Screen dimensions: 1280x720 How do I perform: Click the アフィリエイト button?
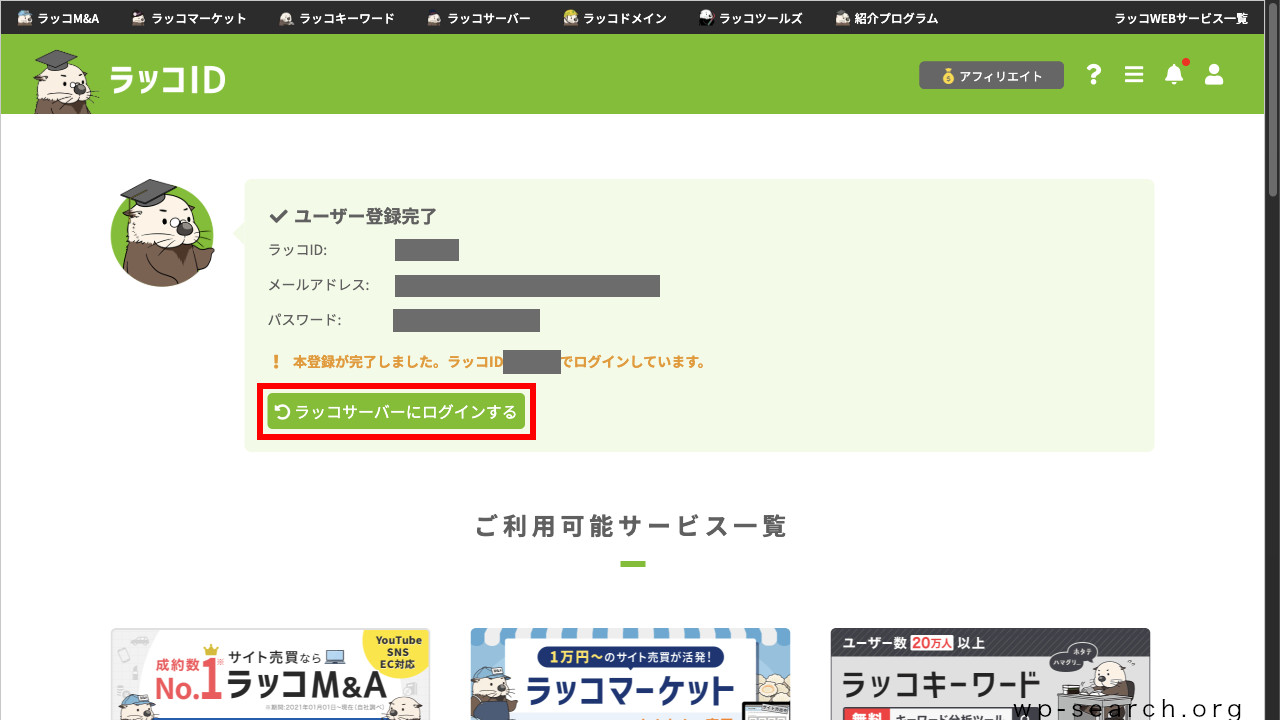(x=991, y=76)
